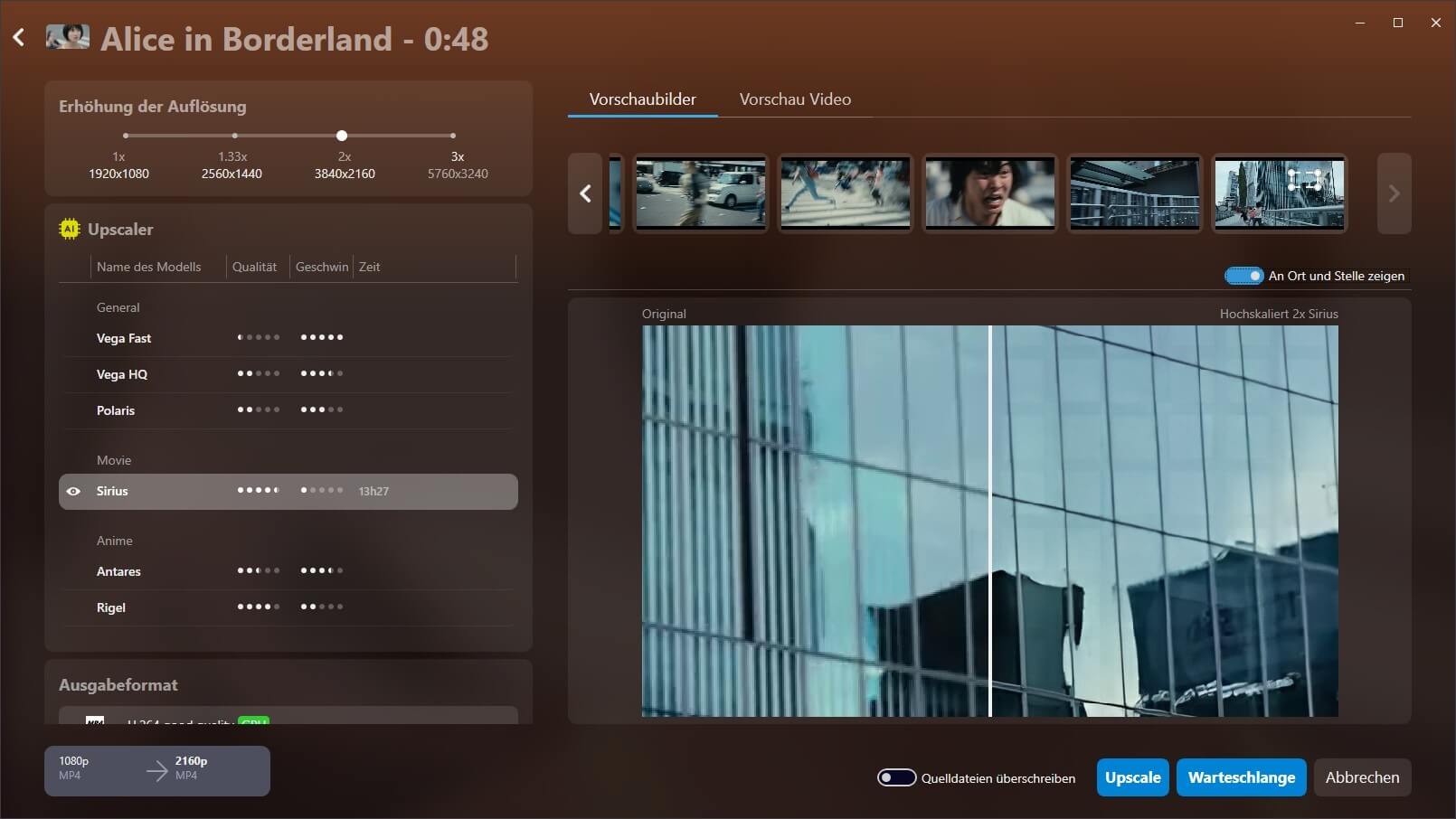Select the shouting man's face thumbnail
The height and width of the screenshot is (819, 1456).
989,193
